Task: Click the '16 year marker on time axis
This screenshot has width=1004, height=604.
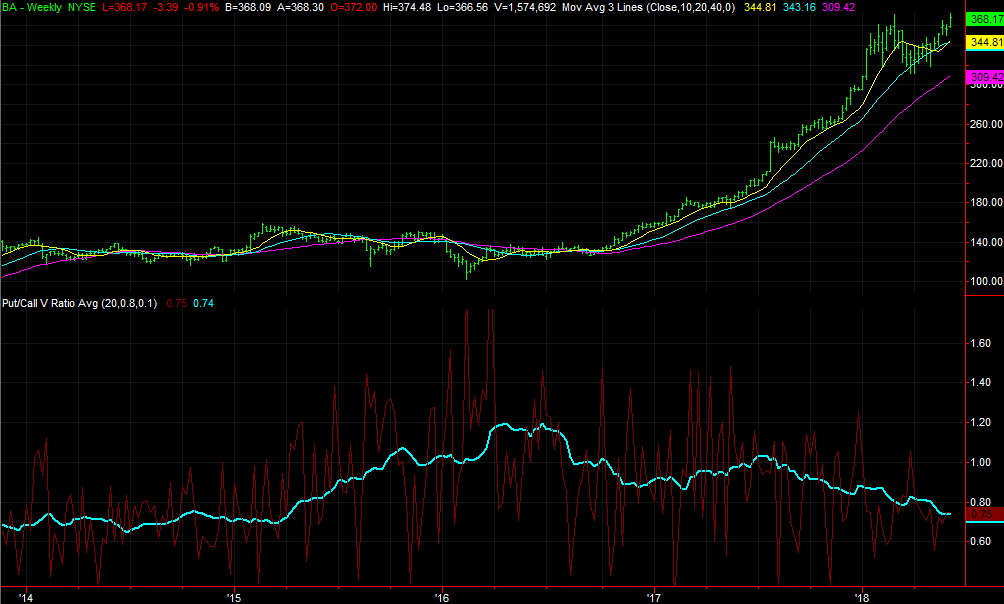Action: coord(442,598)
